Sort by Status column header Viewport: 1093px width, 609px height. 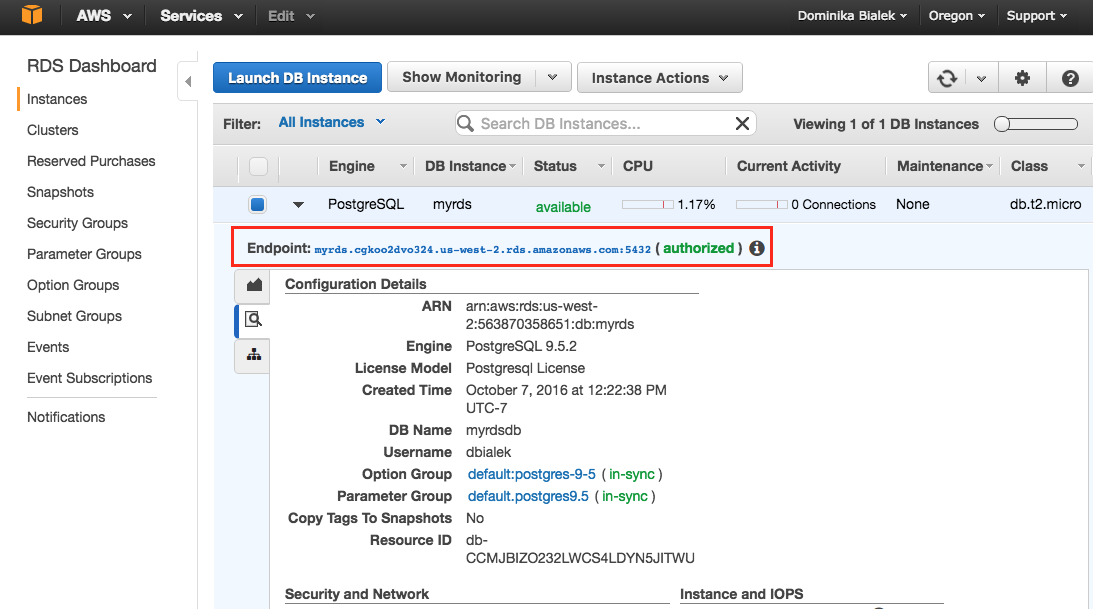coord(556,167)
